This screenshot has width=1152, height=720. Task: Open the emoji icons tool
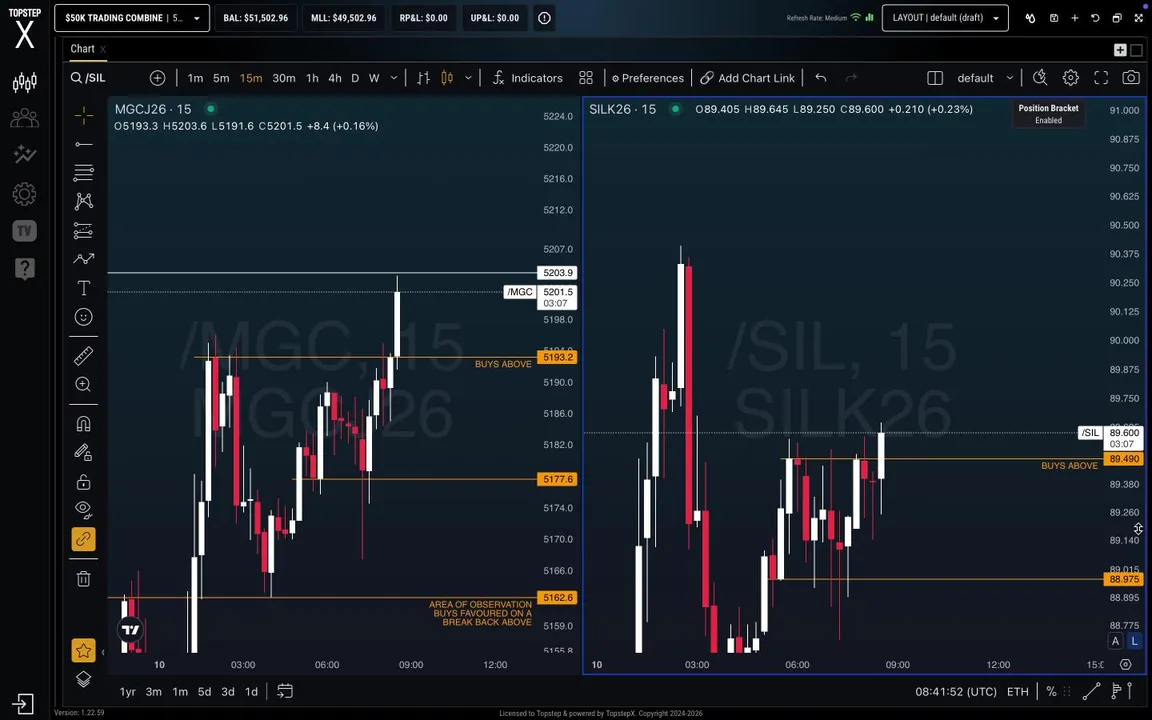pos(84,317)
